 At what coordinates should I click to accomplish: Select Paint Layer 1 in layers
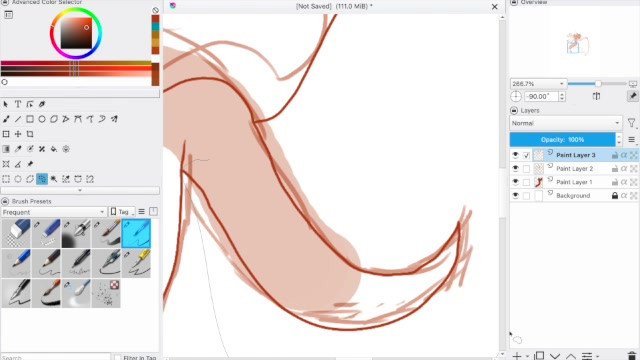[x=573, y=182]
